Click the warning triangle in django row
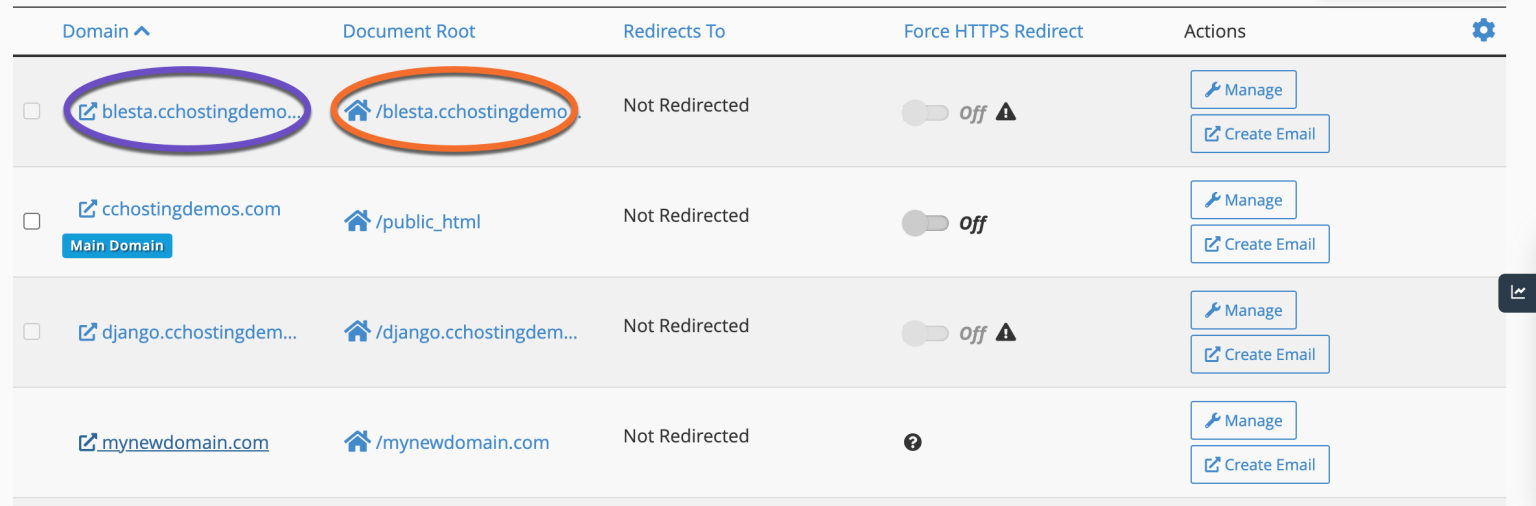 (x=1006, y=332)
